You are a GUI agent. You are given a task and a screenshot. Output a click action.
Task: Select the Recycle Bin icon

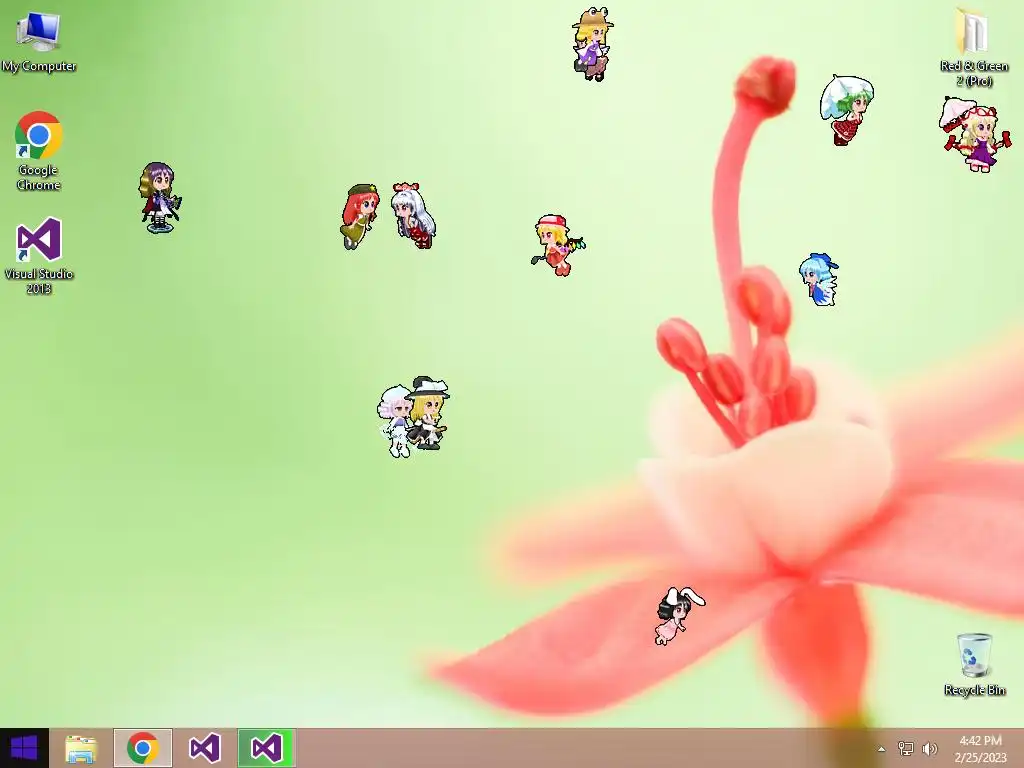(x=974, y=664)
